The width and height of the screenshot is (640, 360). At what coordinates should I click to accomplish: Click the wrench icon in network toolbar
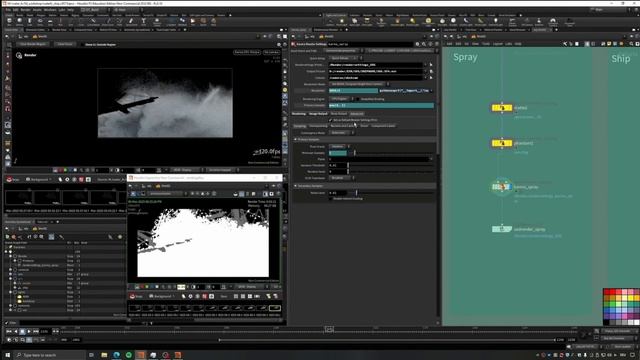click(565, 44)
